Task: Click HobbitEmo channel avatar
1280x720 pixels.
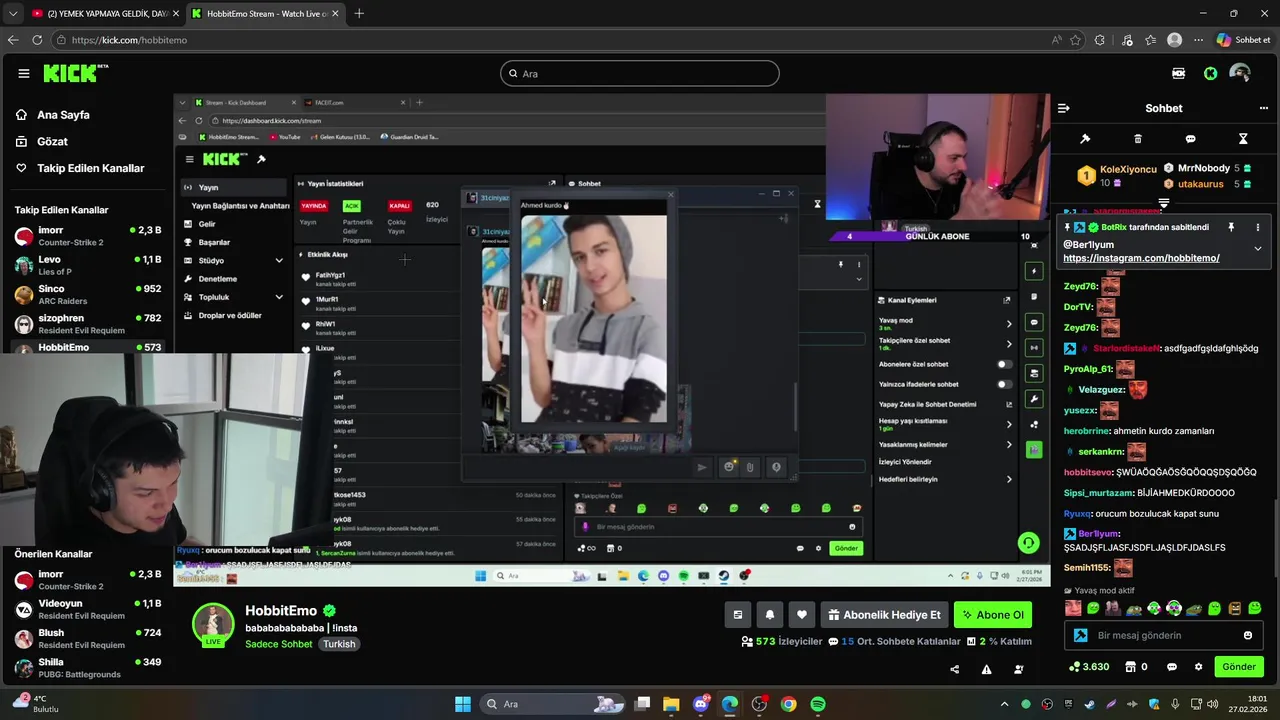Action: click(x=213, y=625)
